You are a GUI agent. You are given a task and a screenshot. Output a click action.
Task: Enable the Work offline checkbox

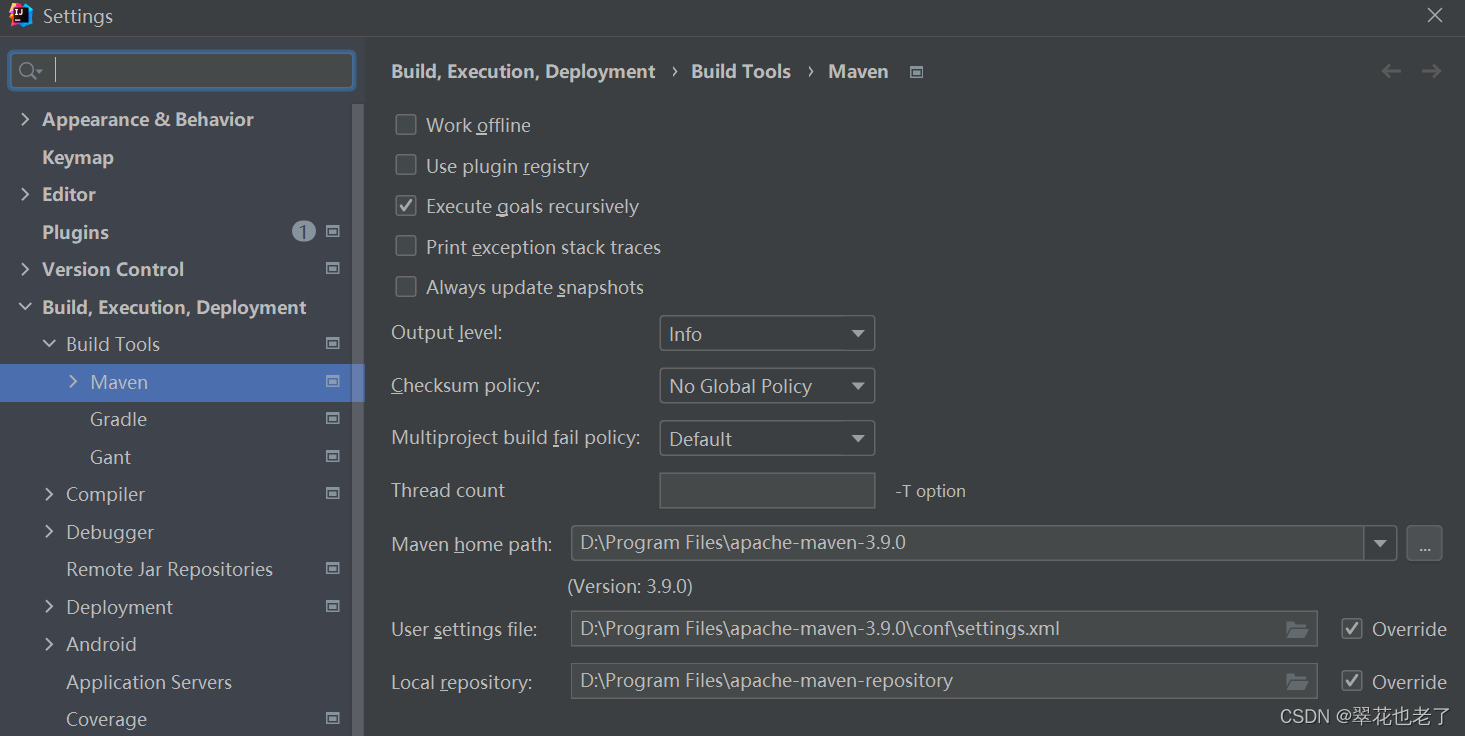coord(406,125)
